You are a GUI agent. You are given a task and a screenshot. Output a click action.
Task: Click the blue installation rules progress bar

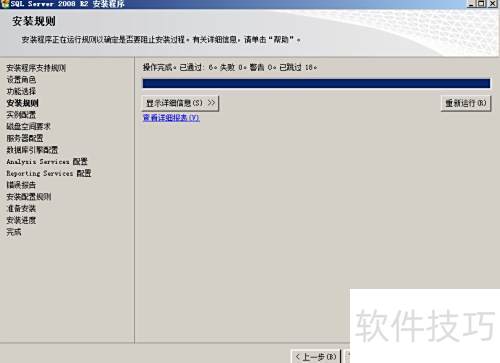(x=316, y=83)
